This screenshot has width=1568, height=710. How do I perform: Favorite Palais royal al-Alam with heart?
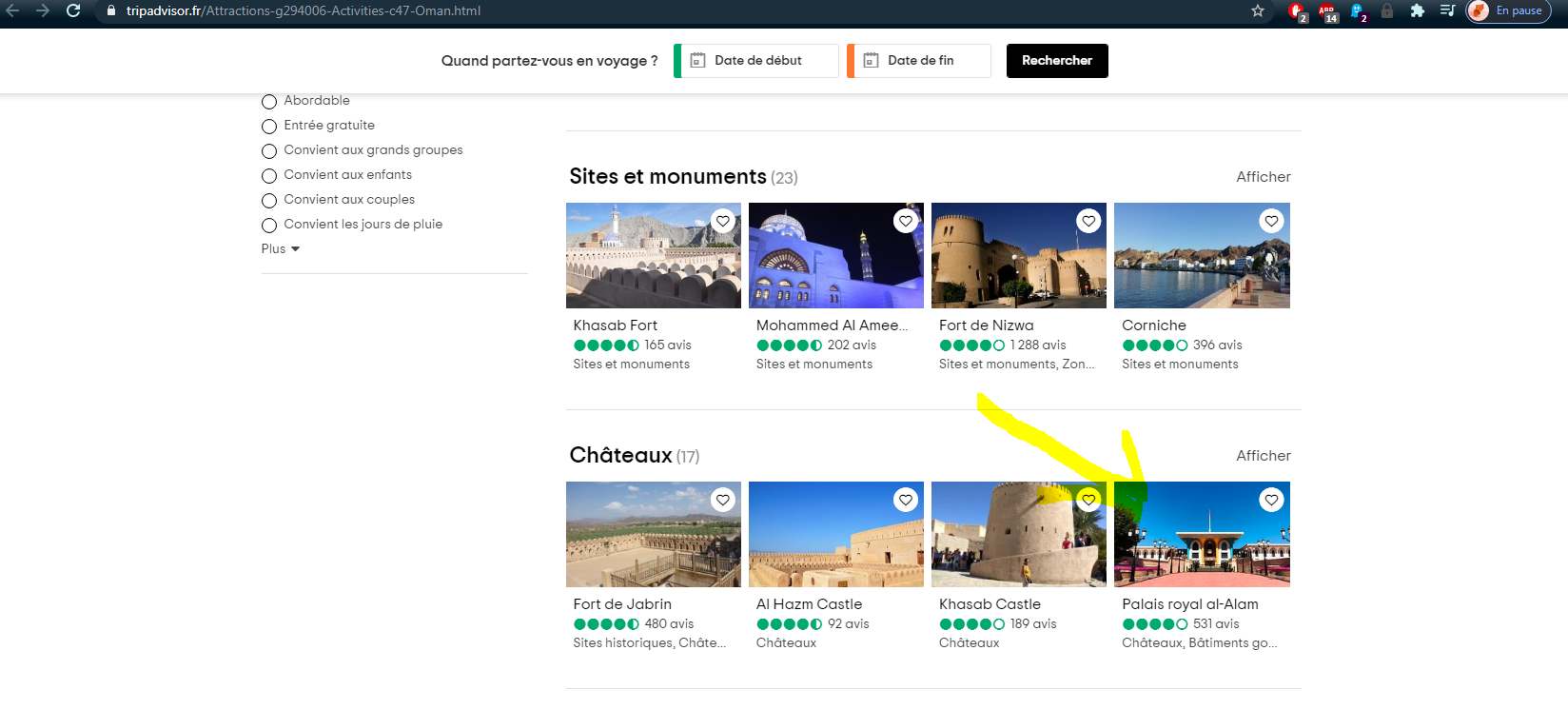click(1271, 501)
